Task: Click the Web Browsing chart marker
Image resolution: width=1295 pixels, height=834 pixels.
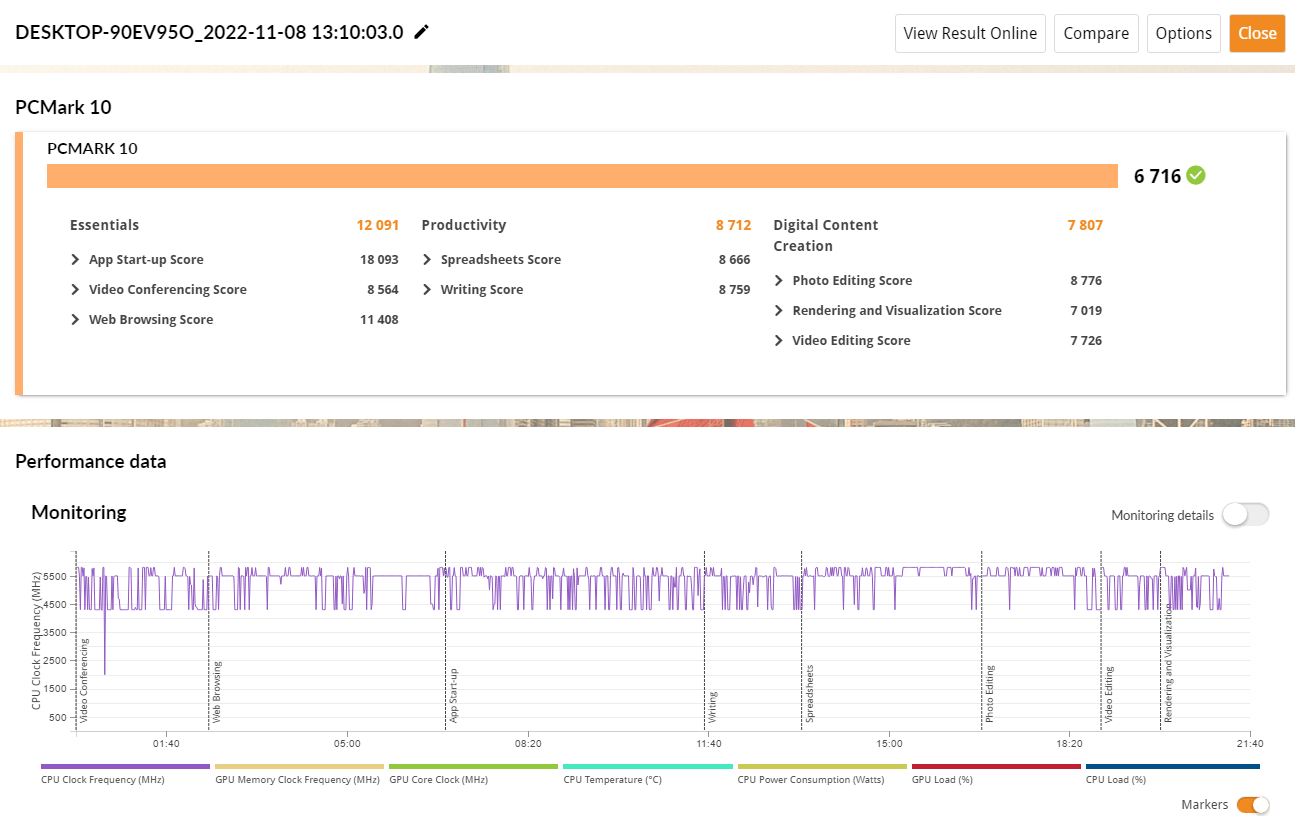Action: coord(216,691)
